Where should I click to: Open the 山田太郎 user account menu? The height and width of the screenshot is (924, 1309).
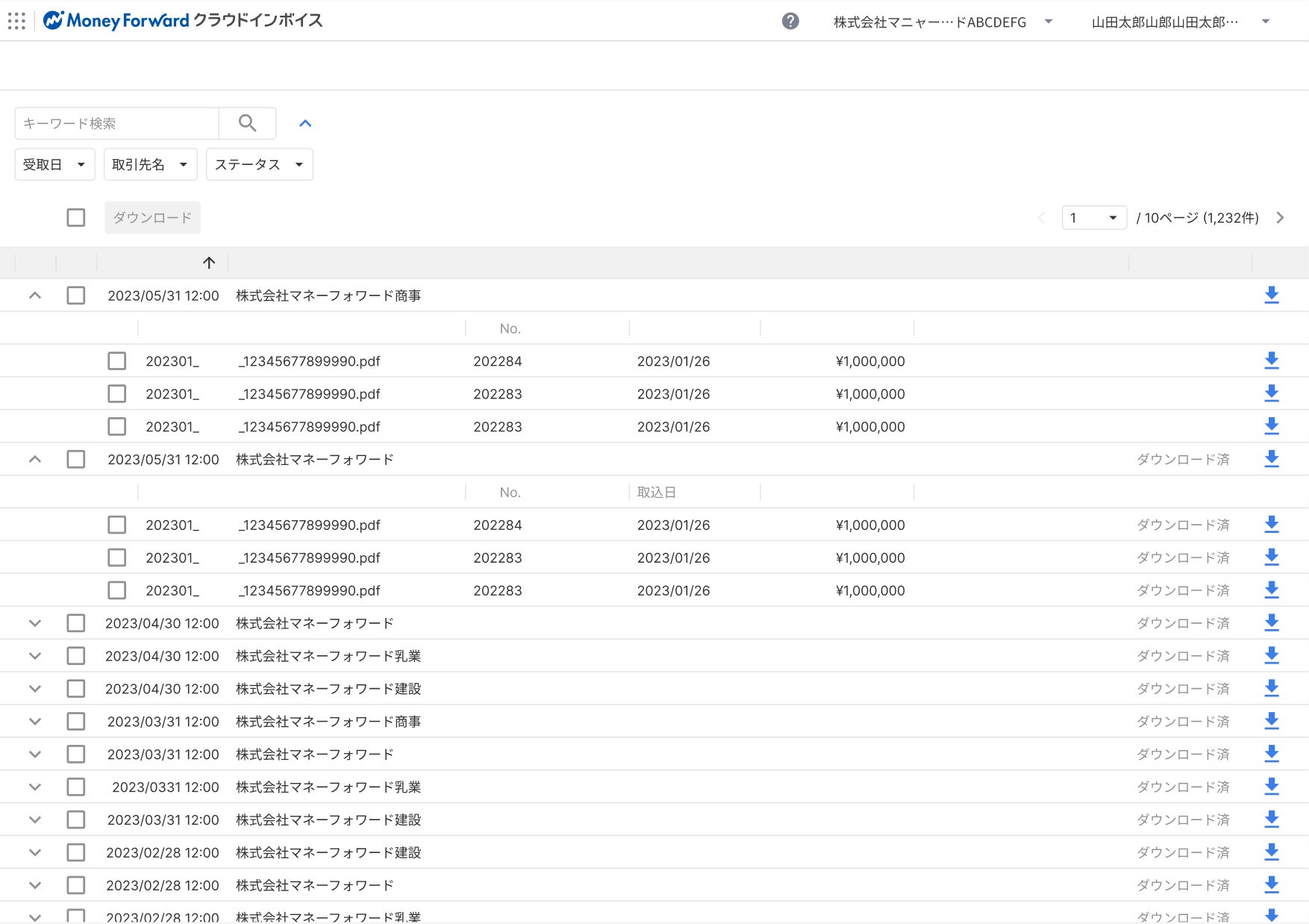pos(1181,22)
